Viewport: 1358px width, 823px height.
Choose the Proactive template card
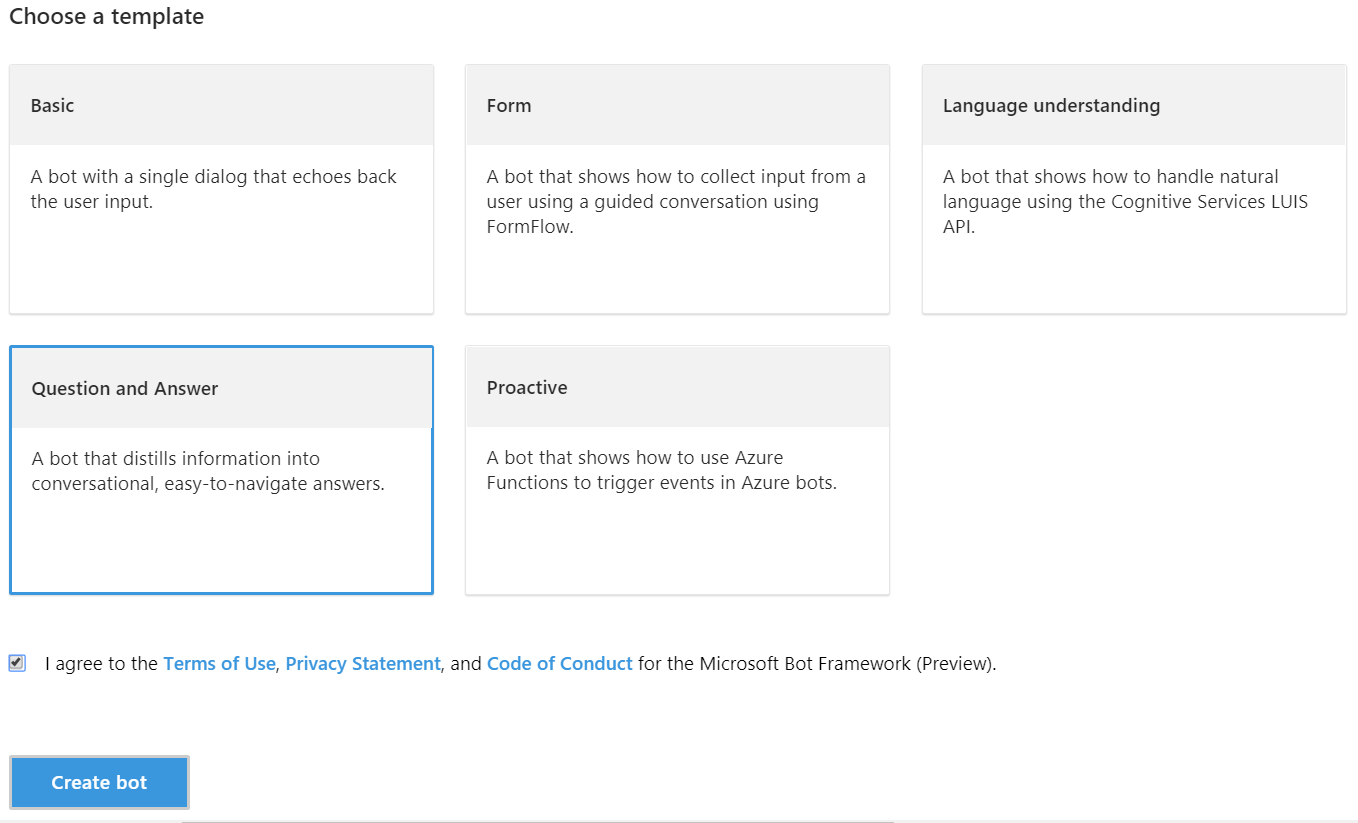[677, 470]
